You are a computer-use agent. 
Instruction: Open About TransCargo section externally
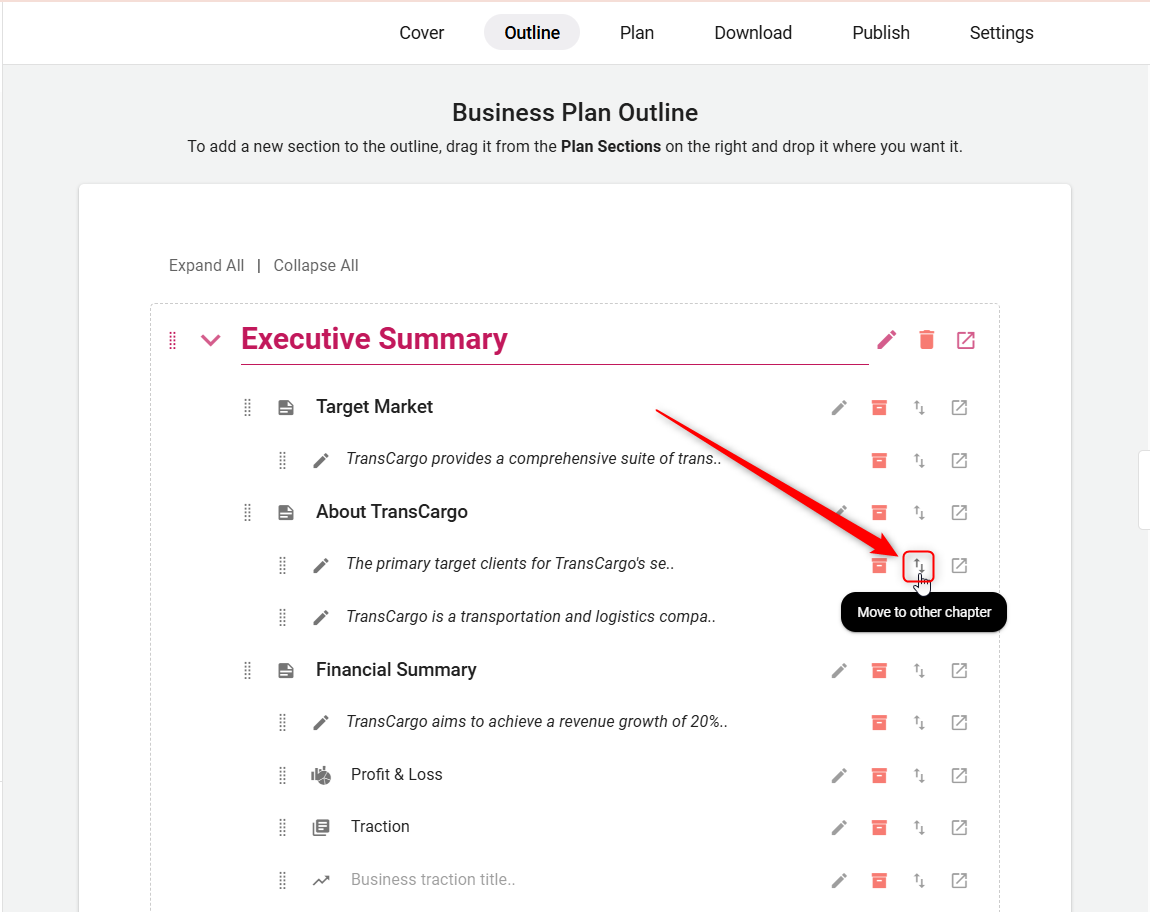click(959, 513)
